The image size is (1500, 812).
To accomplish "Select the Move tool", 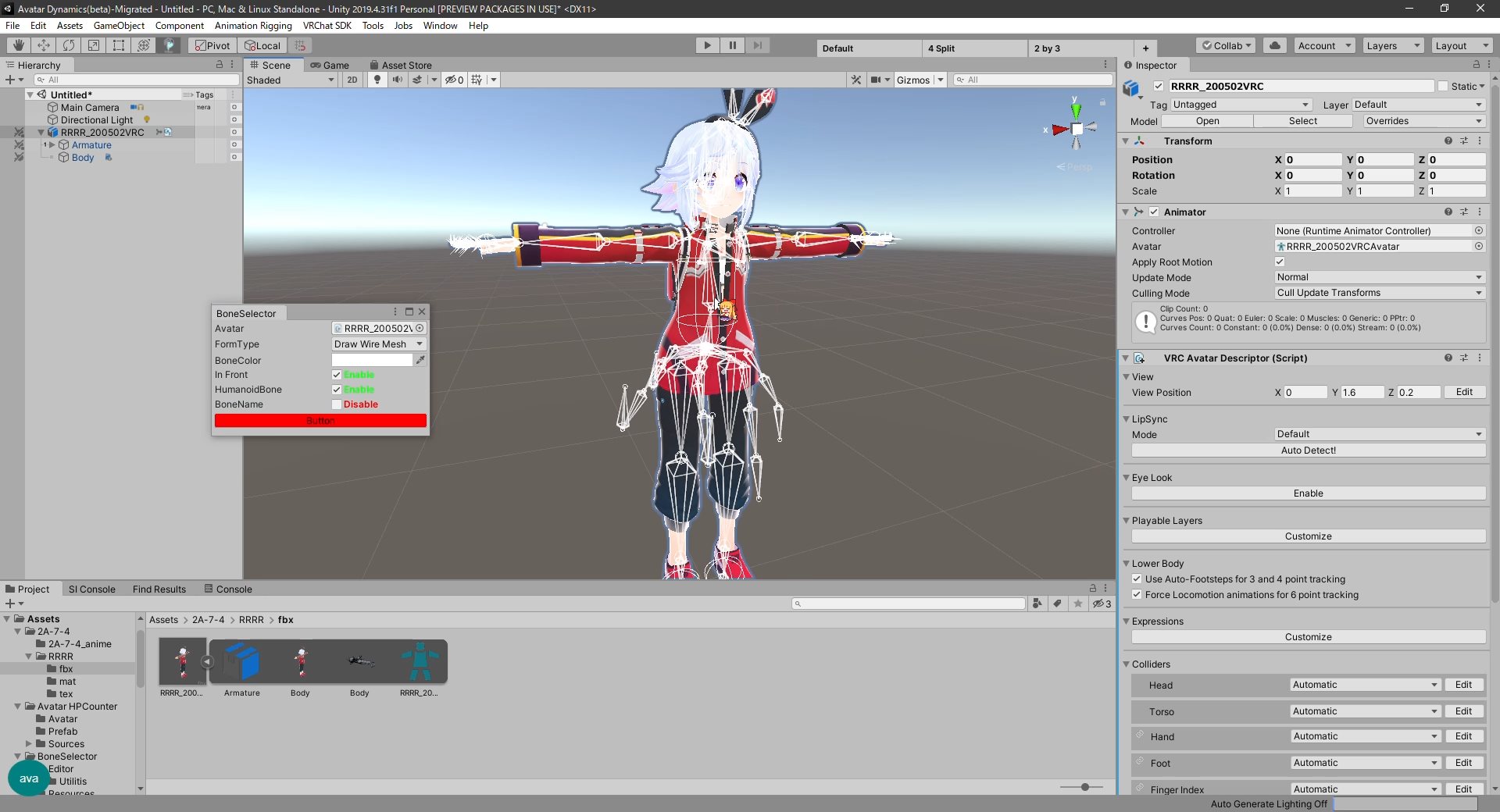I will [x=44, y=45].
